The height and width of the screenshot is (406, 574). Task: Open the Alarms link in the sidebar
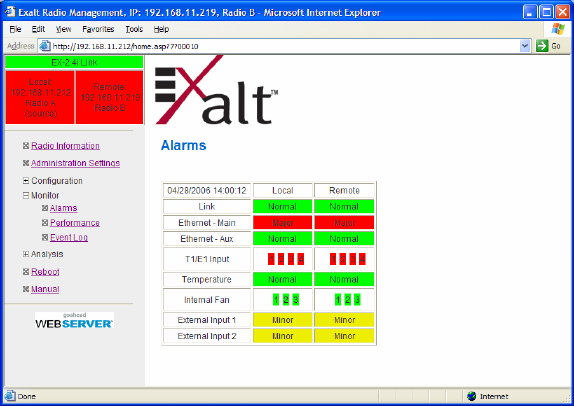coord(63,208)
